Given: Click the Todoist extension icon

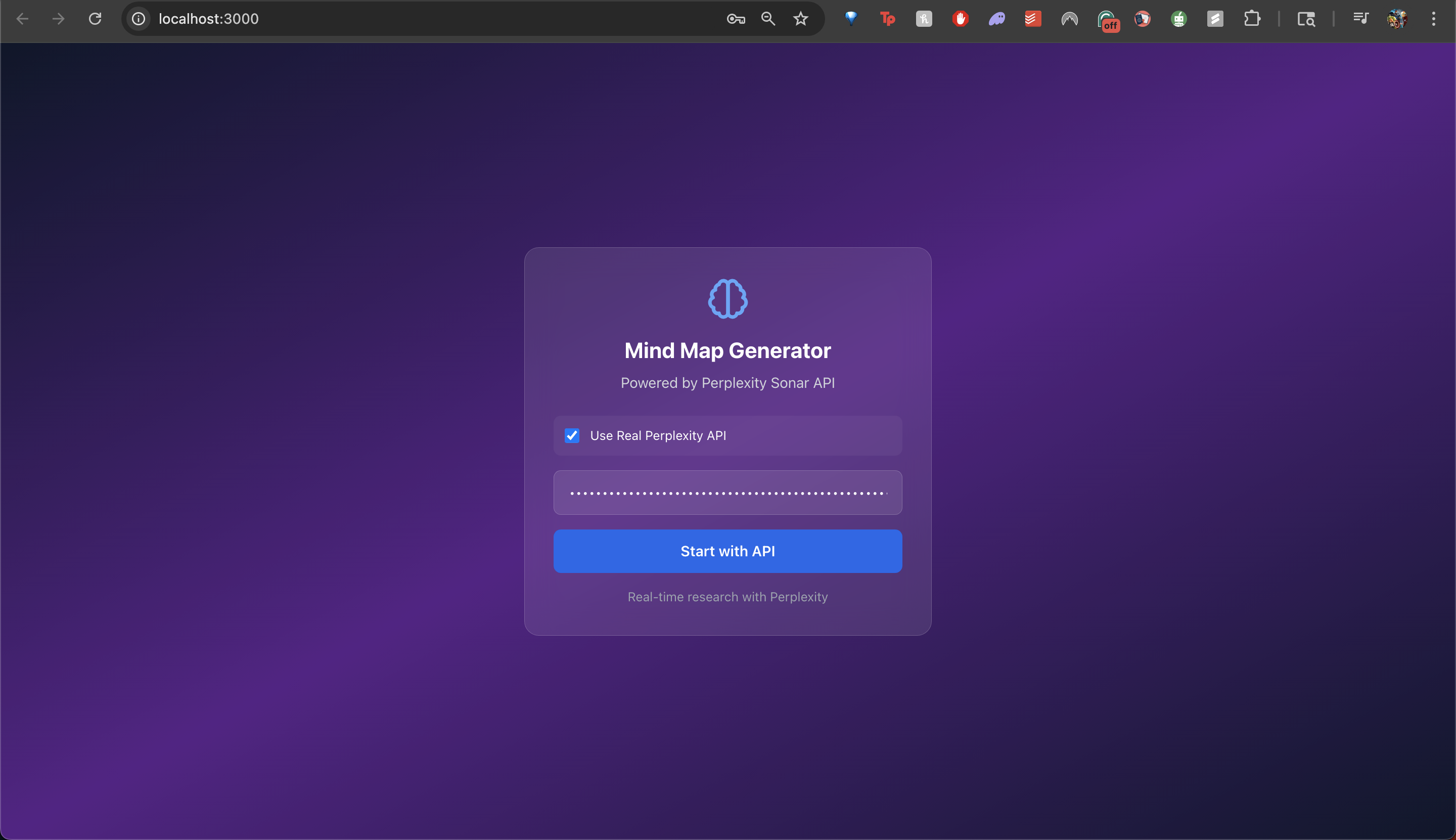Looking at the screenshot, I should coord(1032,19).
